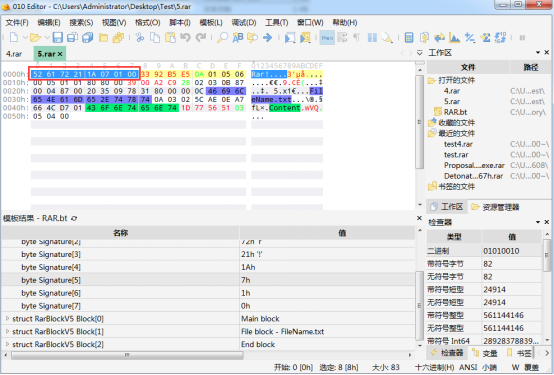Click the hex operations 10/16 icon
554x375 pixels.
coord(500,37)
